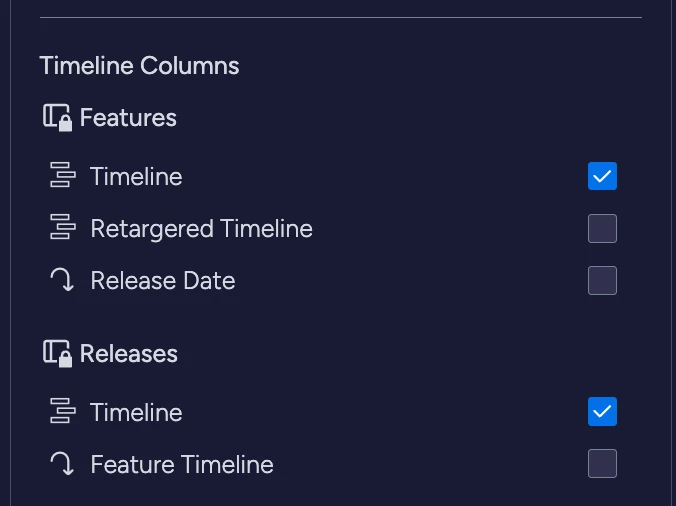Click the Timeline column icon under Features
676x506 pixels.
coord(63,177)
